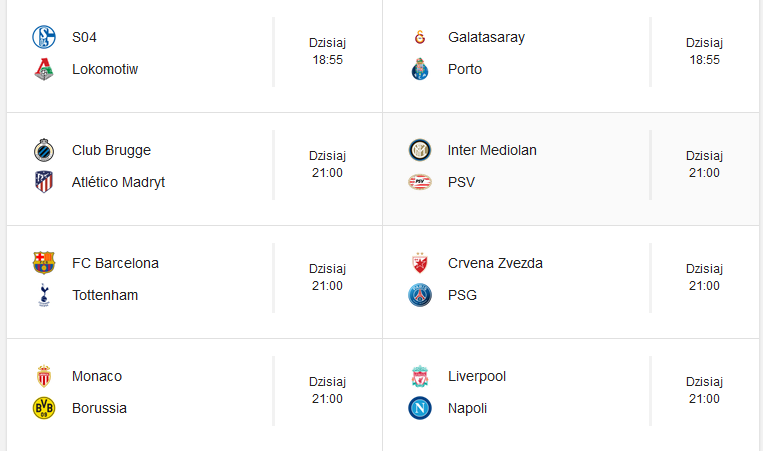Select the Atlético Madryt club logo
This screenshot has width=763, height=451.
tap(44, 183)
